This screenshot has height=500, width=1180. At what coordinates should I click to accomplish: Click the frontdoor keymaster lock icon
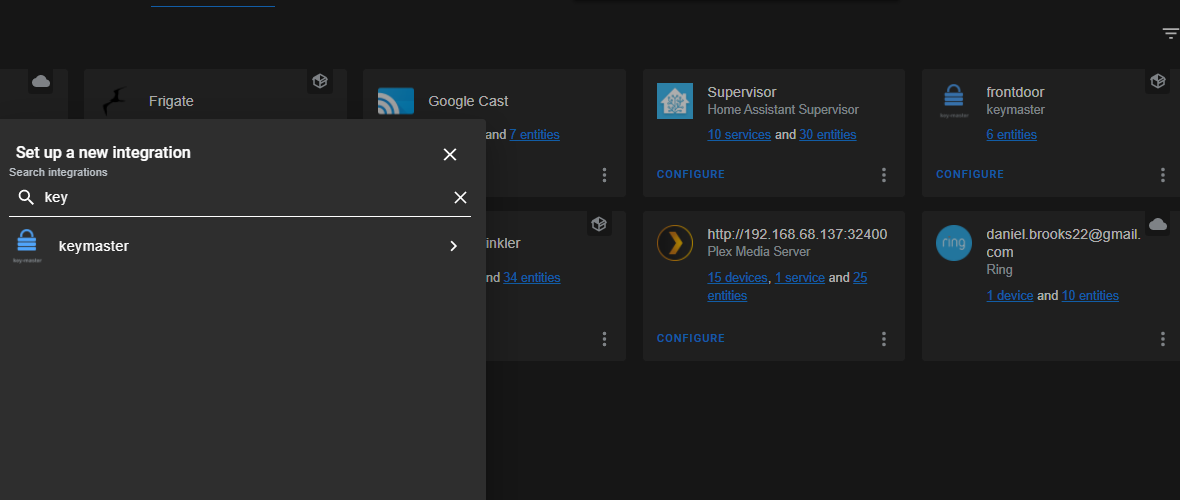click(x=953, y=101)
